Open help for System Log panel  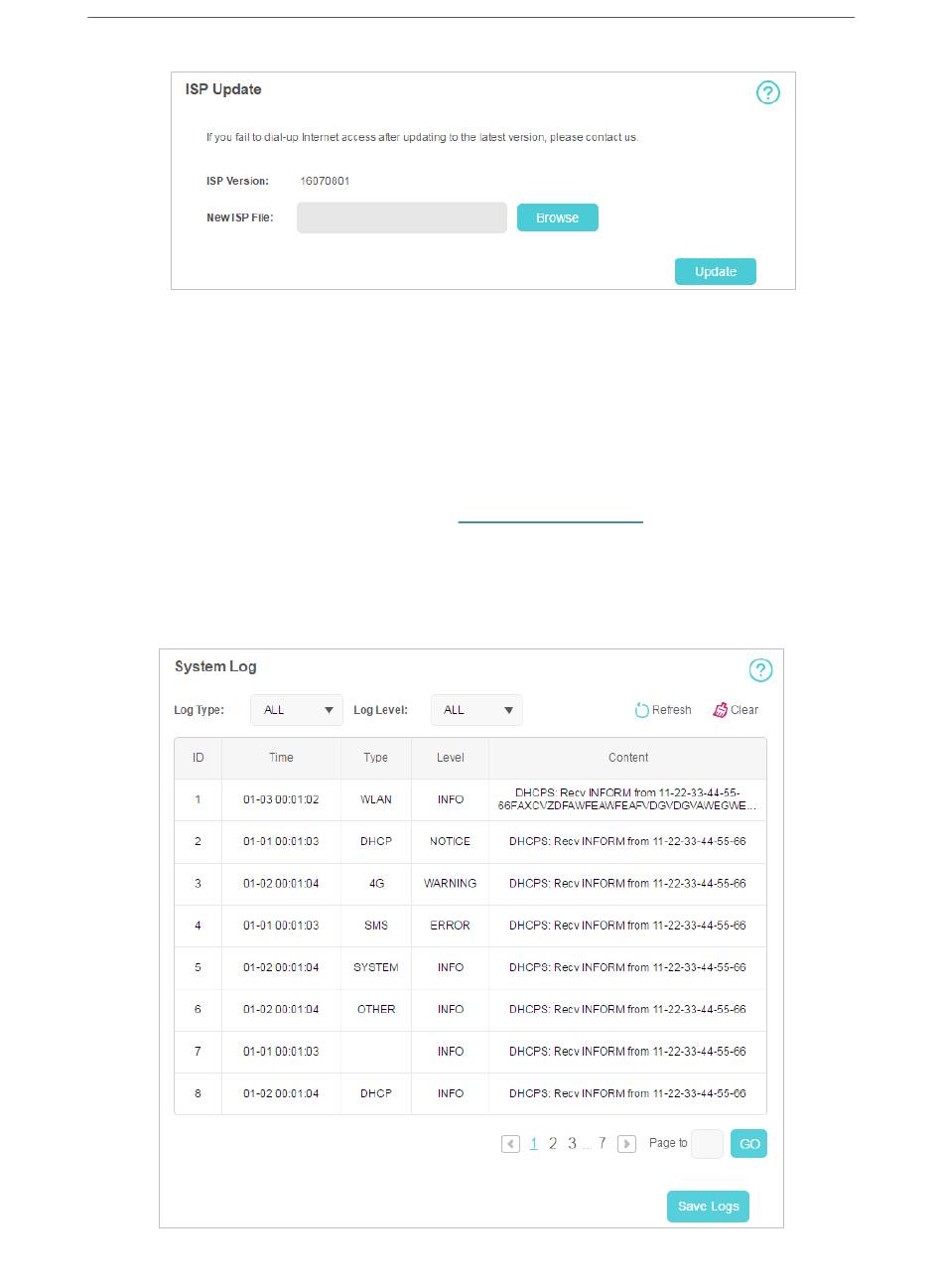click(760, 670)
